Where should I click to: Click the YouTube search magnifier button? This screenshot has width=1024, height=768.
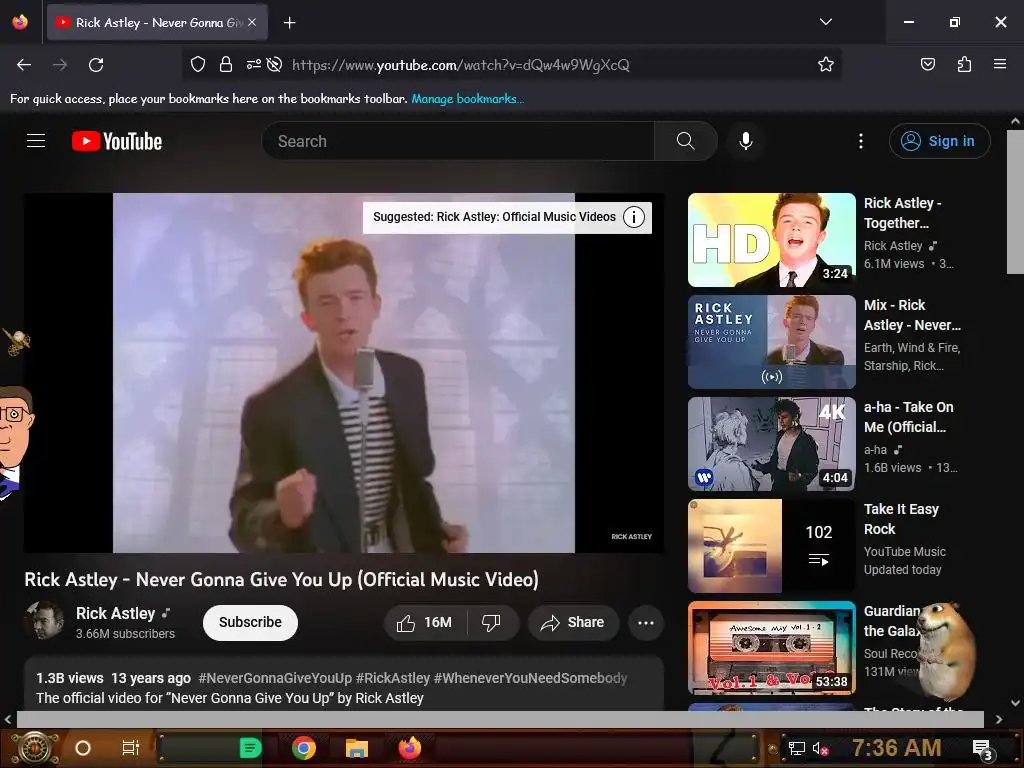[686, 141]
